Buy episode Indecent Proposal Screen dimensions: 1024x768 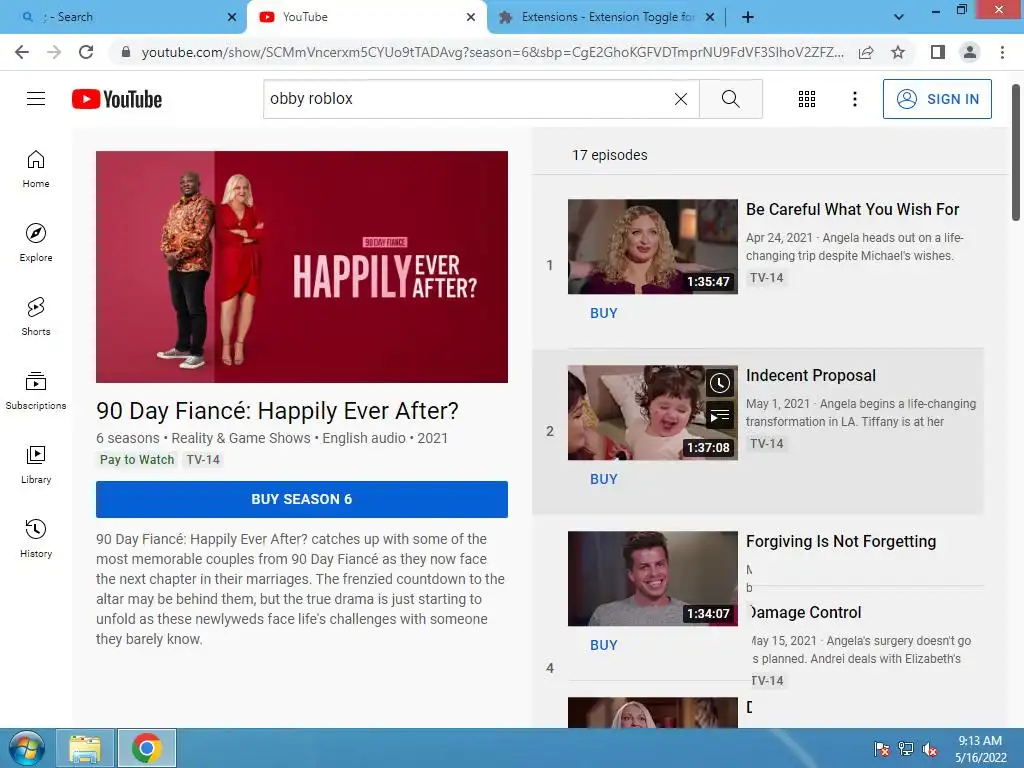click(603, 479)
